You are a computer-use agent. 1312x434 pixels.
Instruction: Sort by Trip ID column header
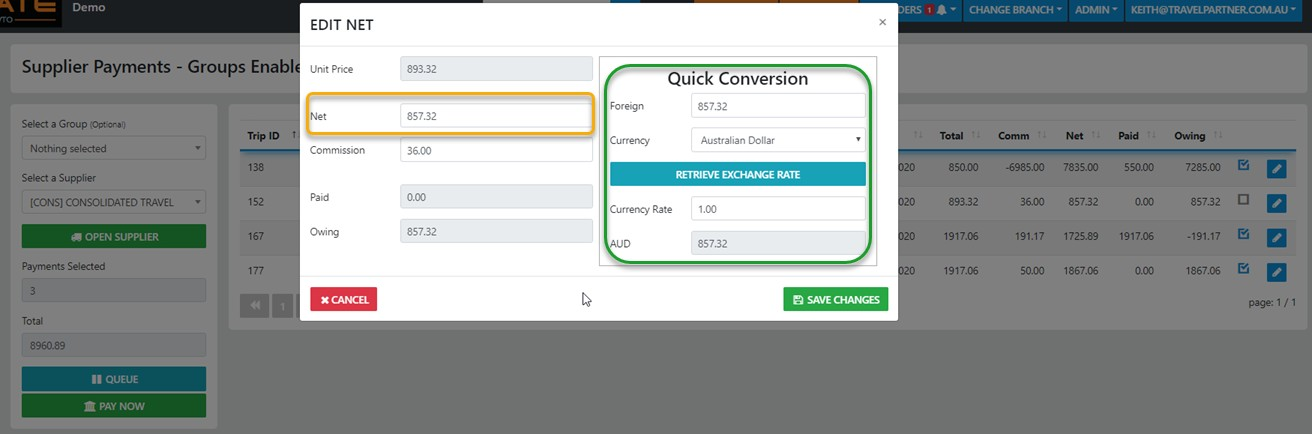[x=264, y=136]
